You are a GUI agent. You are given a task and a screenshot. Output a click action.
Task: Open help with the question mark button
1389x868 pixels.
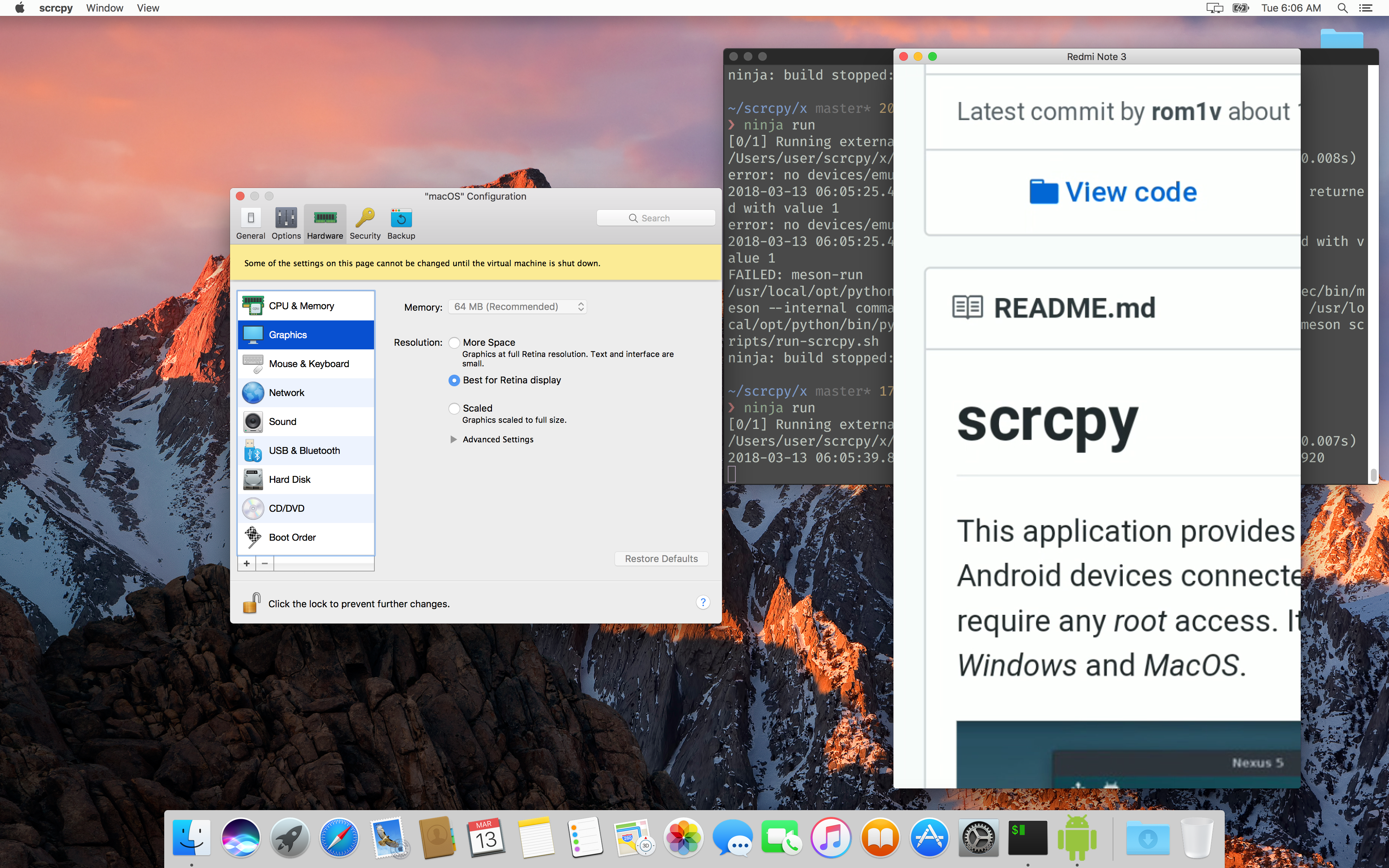click(x=702, y=602)
